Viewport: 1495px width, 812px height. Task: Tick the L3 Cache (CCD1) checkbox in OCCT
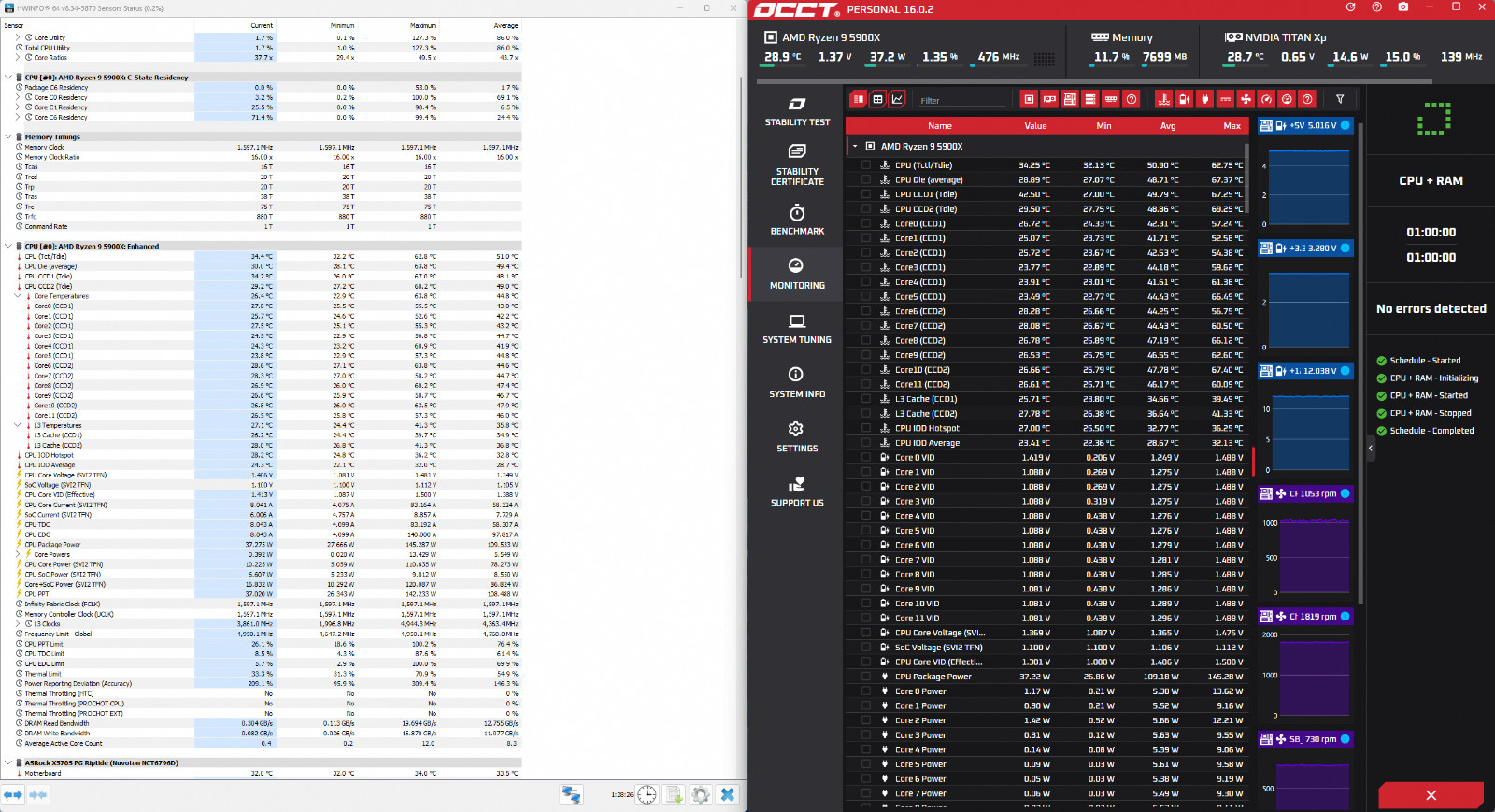click(x=866, y=399)
